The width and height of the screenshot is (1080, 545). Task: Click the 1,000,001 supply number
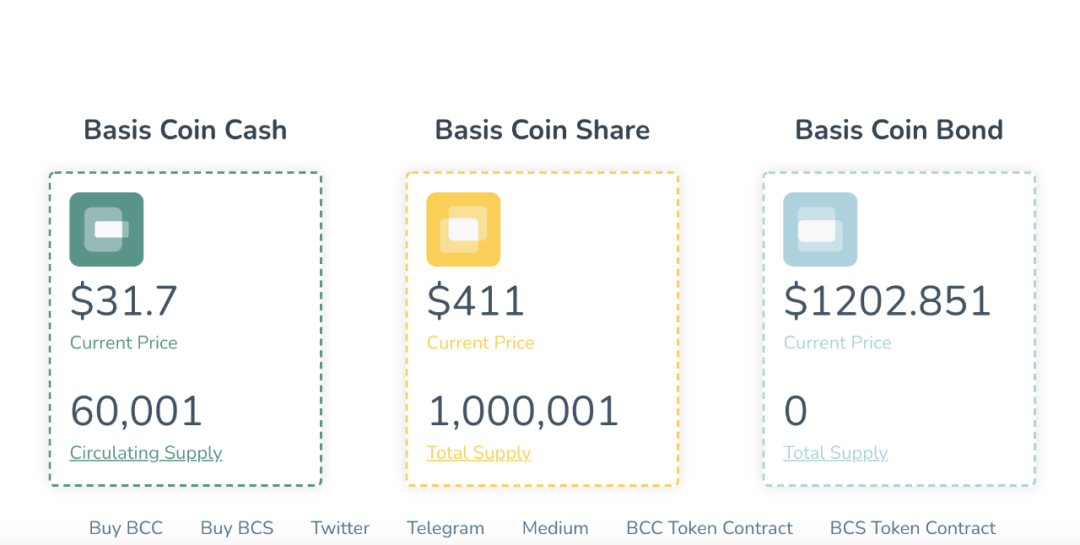(523, 411)
